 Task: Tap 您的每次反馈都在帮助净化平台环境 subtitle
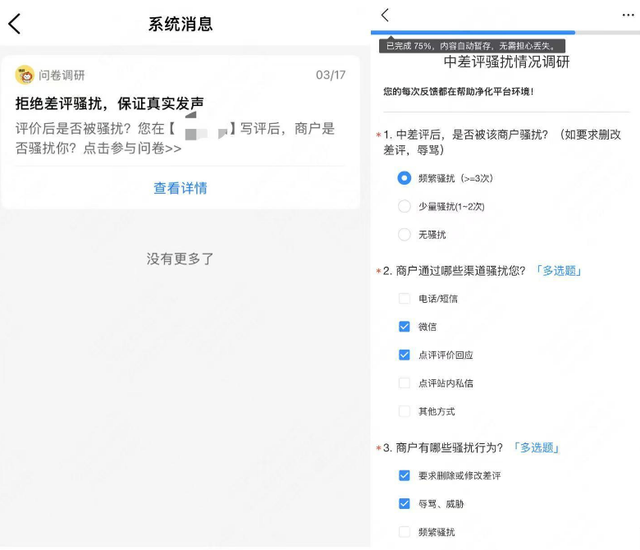click(458, 91)
